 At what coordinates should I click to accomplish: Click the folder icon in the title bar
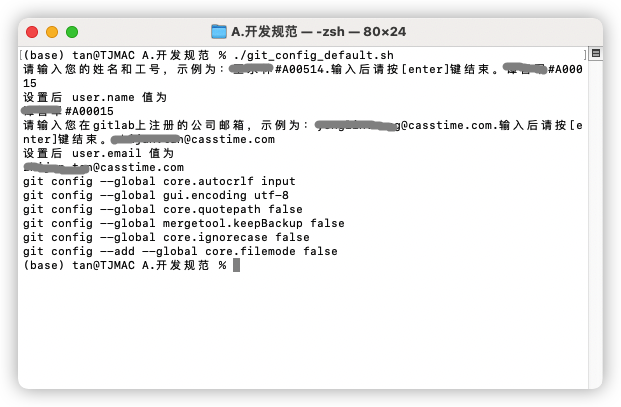pyautogui.click(x=219, y=31)
